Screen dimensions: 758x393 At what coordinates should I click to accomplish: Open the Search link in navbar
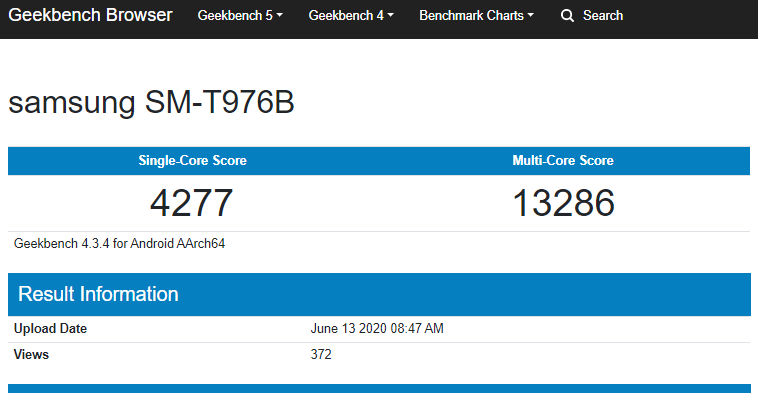tap(603, 15)
